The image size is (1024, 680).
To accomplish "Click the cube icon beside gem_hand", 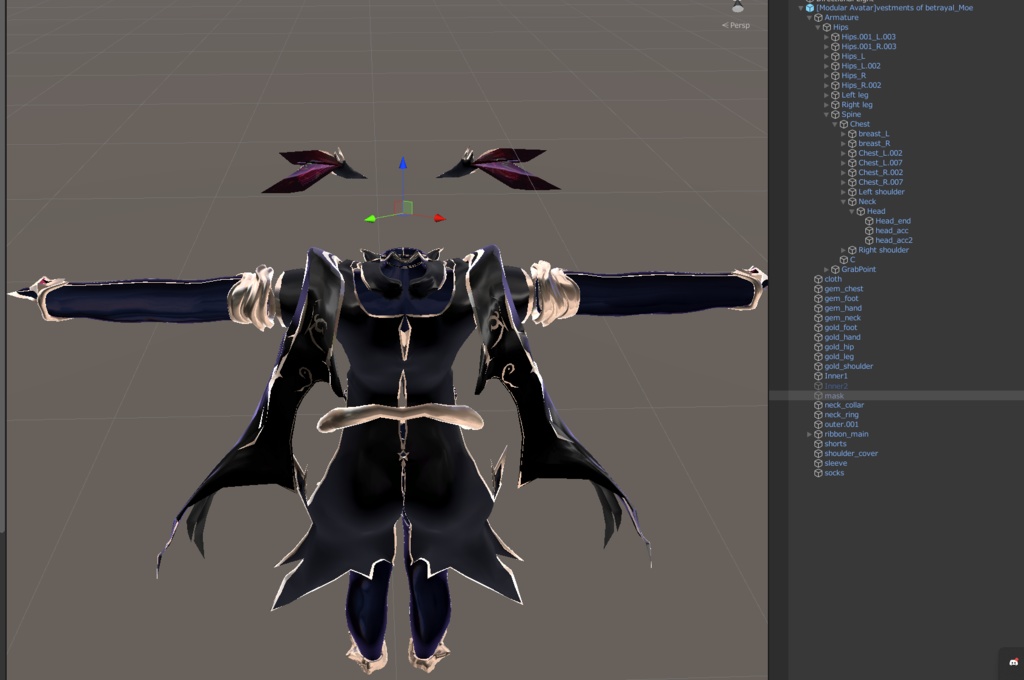I will 818,308.
